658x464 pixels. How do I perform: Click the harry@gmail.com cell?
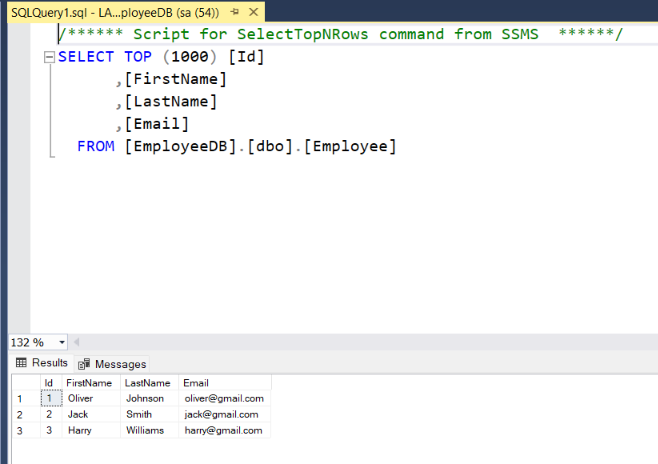(x=225, y=430)
